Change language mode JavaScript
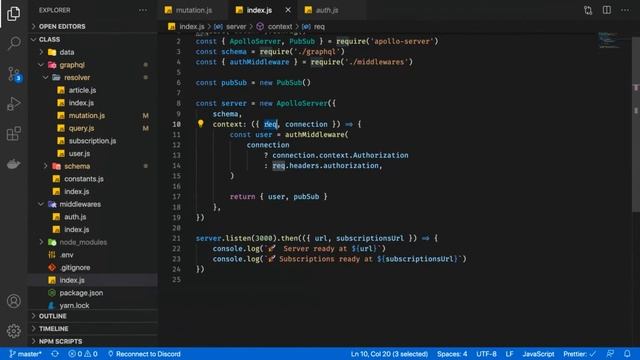This screenshot has height=360, width=640. click(538, 354)
